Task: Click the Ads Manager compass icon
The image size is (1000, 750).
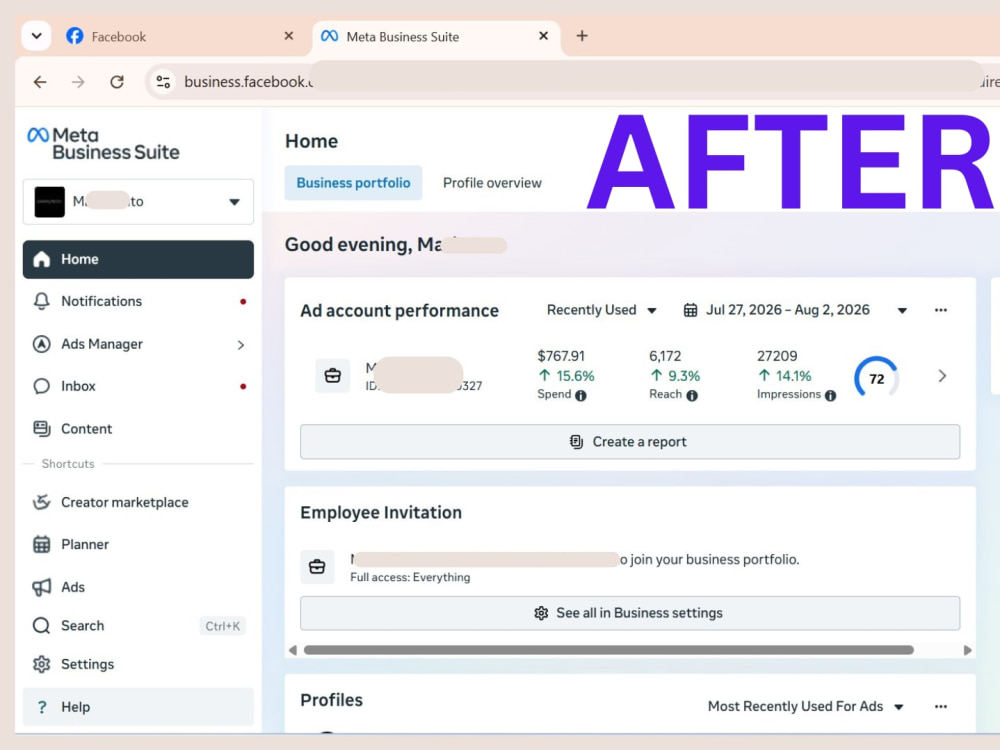Action: [41, 344]
